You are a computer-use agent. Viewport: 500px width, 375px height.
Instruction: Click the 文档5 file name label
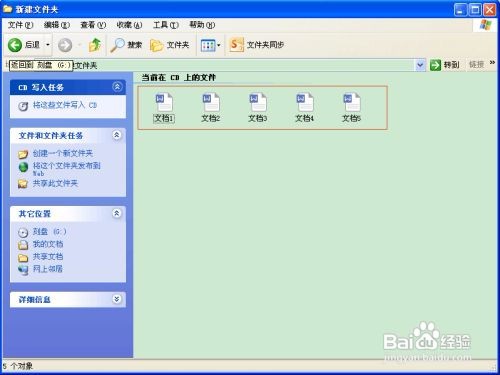pyautogui.click(x=352, y=118)
